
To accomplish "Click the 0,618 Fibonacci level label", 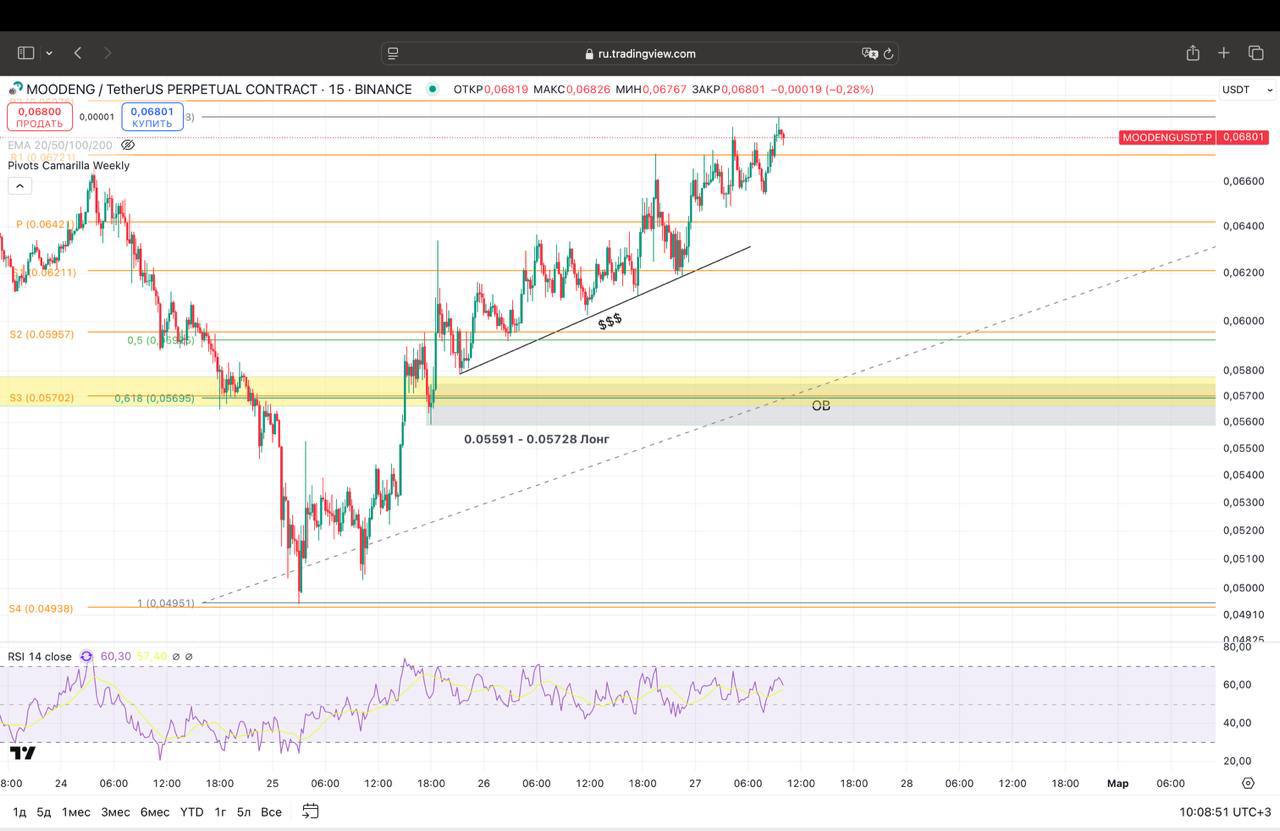I will coord(155,398).
